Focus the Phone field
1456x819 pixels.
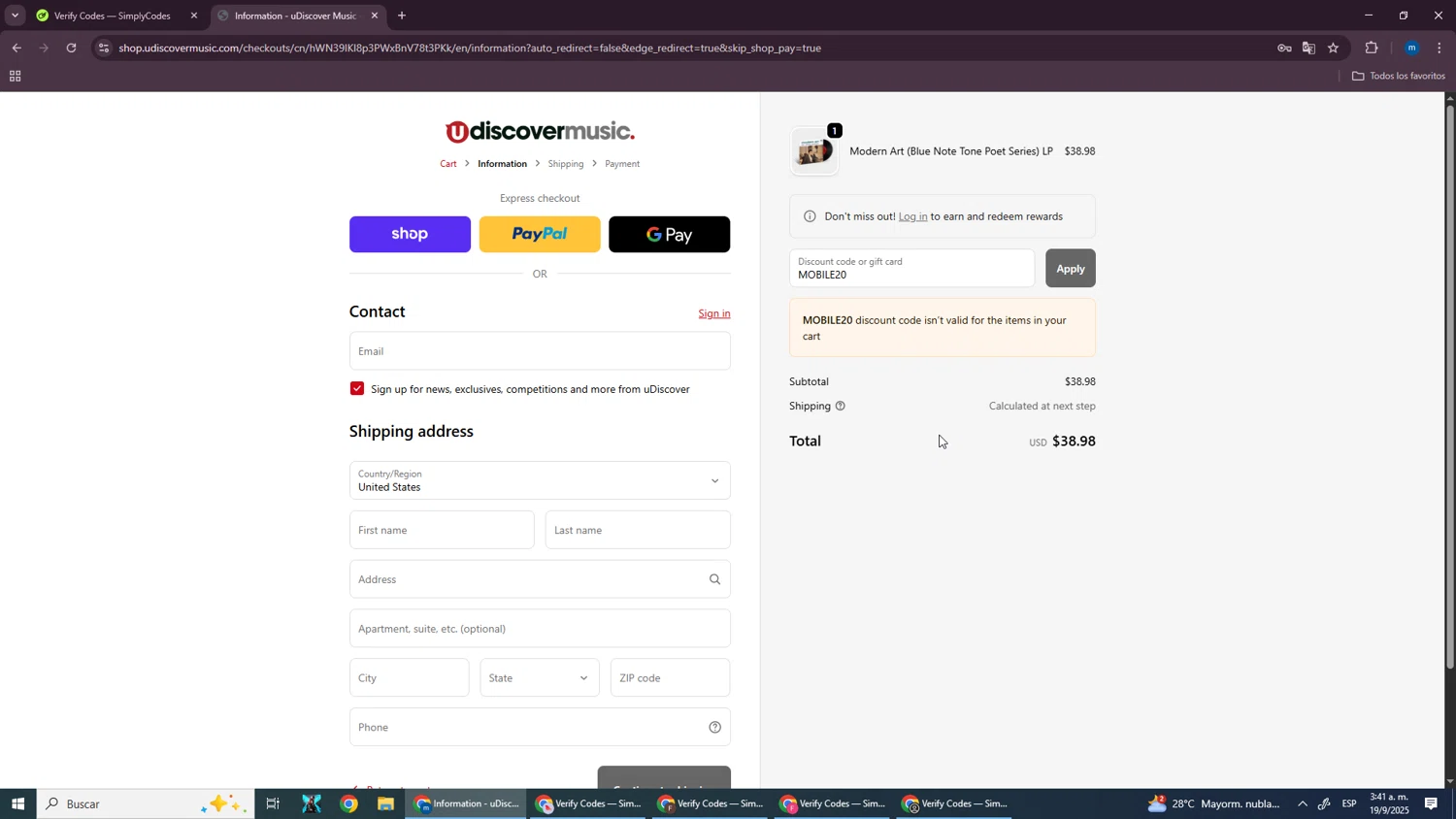click(x=540, y=728)
